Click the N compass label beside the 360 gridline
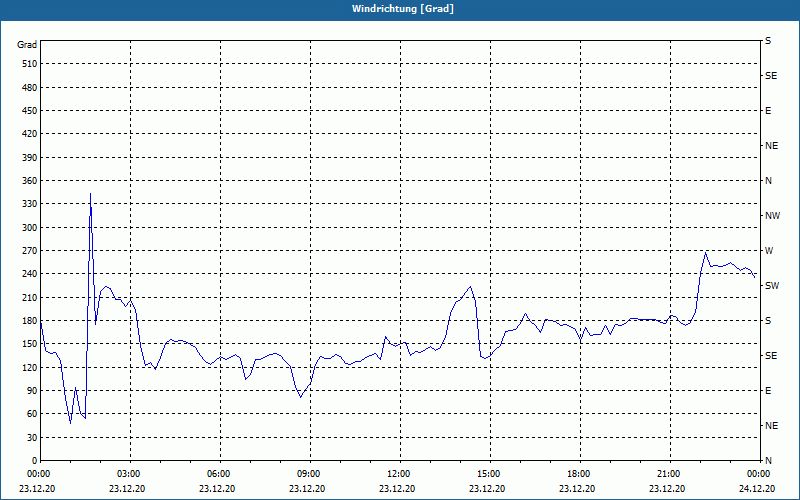The width and height of the screenshot is (800, 500). [768, 181]
